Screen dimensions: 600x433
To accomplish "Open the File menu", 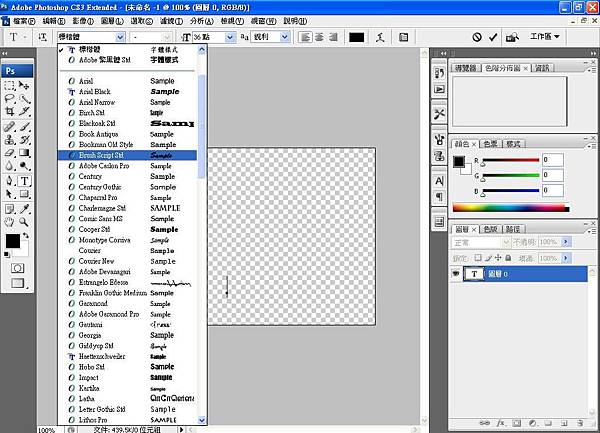I will coord(24,21).
